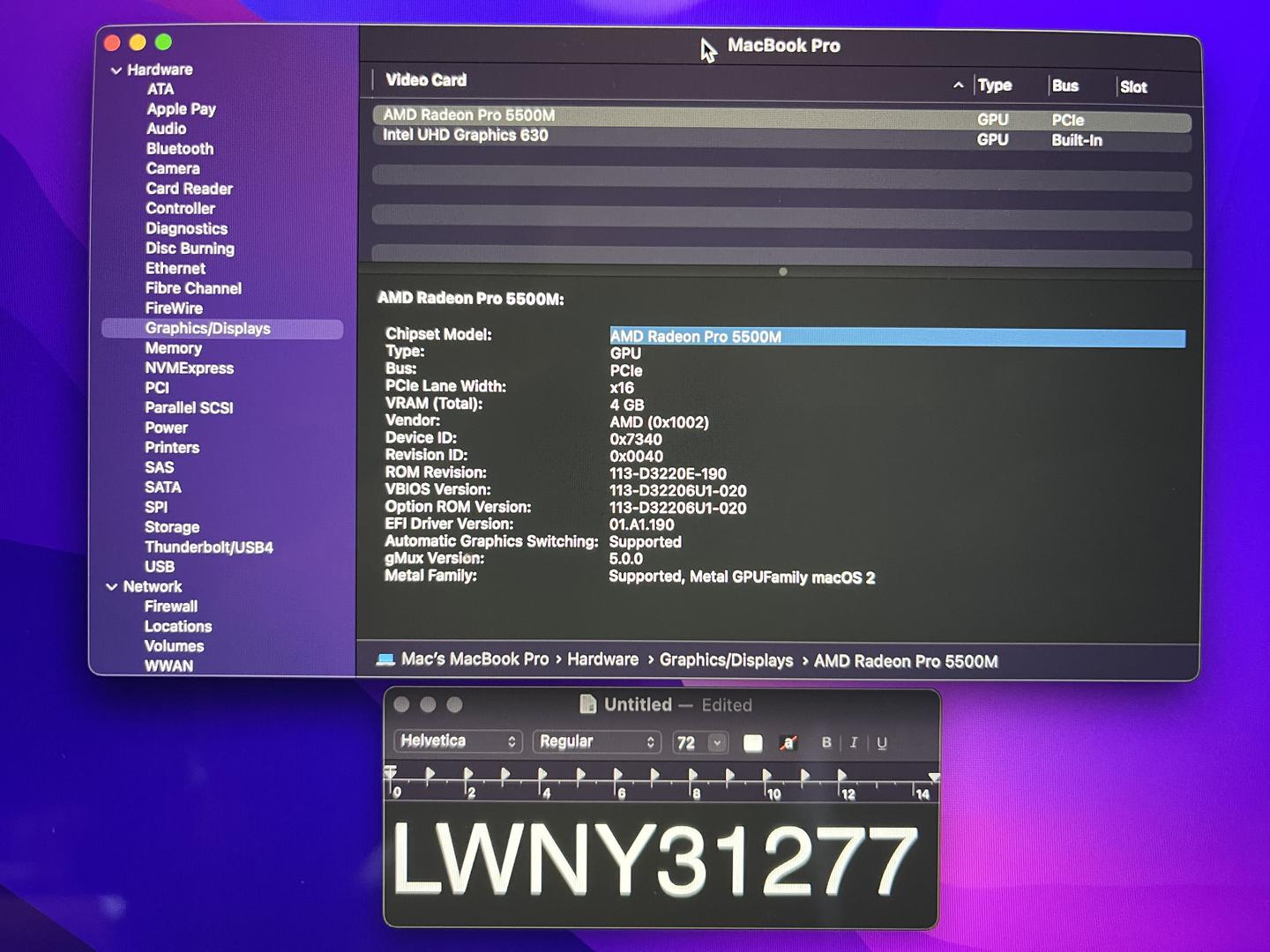Click the Edited label in TextEdit title

click(x=727, y=705)
